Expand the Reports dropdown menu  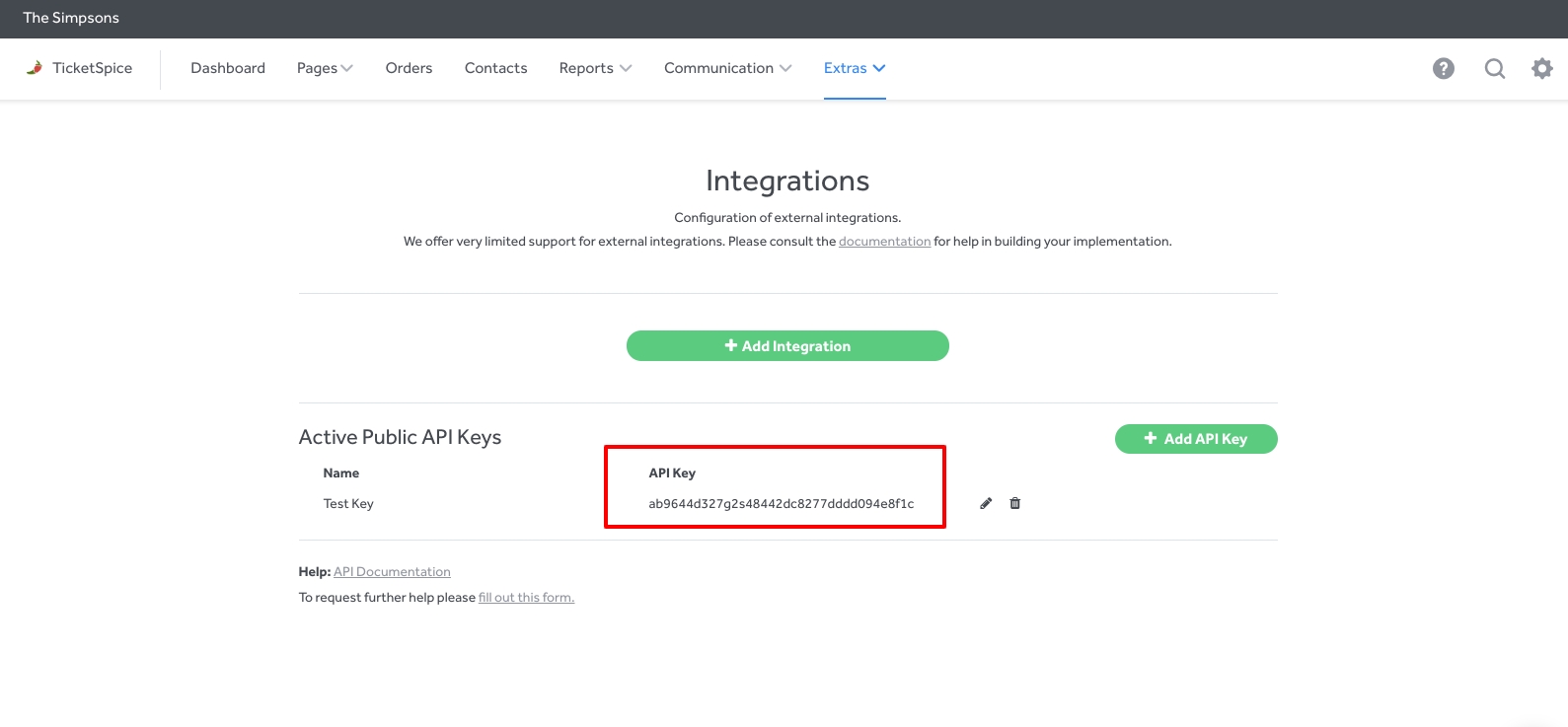(595, 68)
